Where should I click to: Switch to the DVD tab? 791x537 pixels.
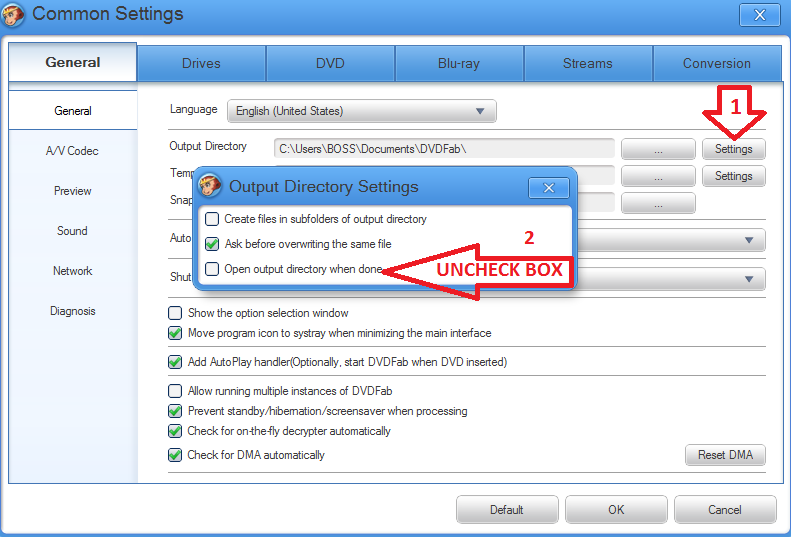tap(330, 64)
